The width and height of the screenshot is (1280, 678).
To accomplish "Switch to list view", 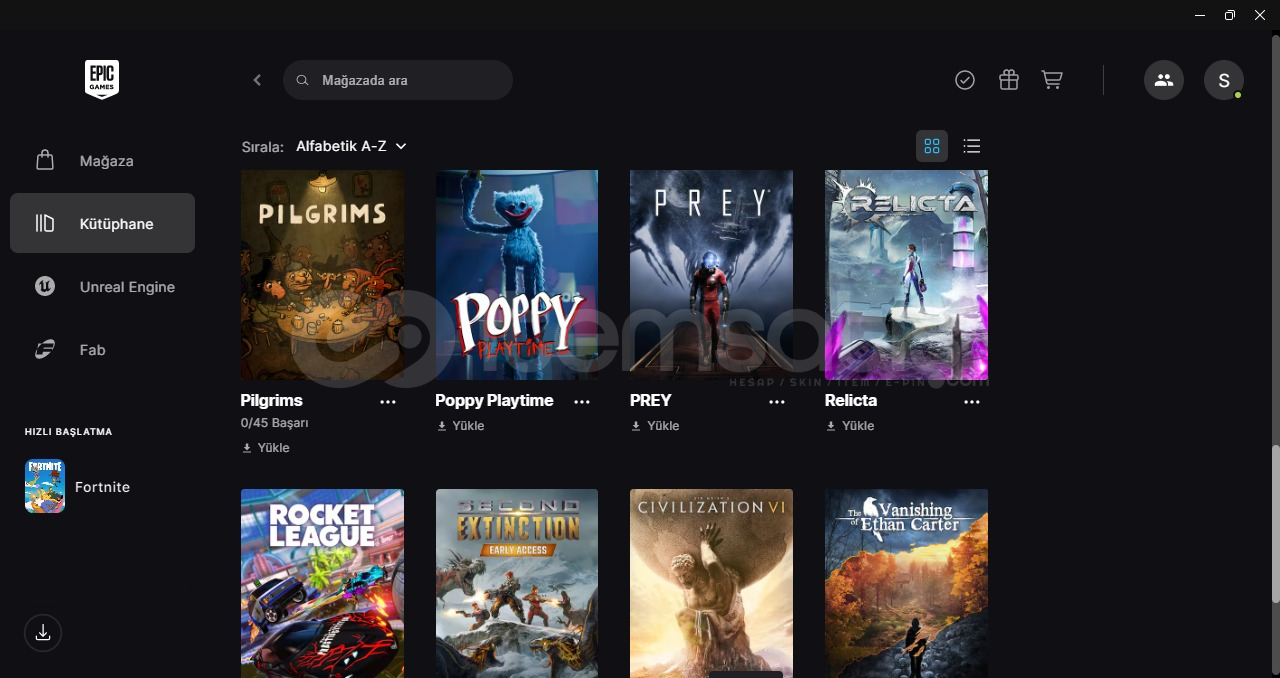I will click(x=971, y=146).
